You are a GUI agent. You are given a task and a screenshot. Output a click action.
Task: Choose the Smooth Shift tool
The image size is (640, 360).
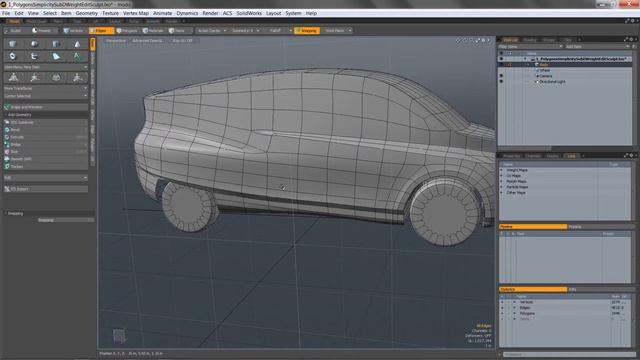pyautogui.click(x=46, y=159)
